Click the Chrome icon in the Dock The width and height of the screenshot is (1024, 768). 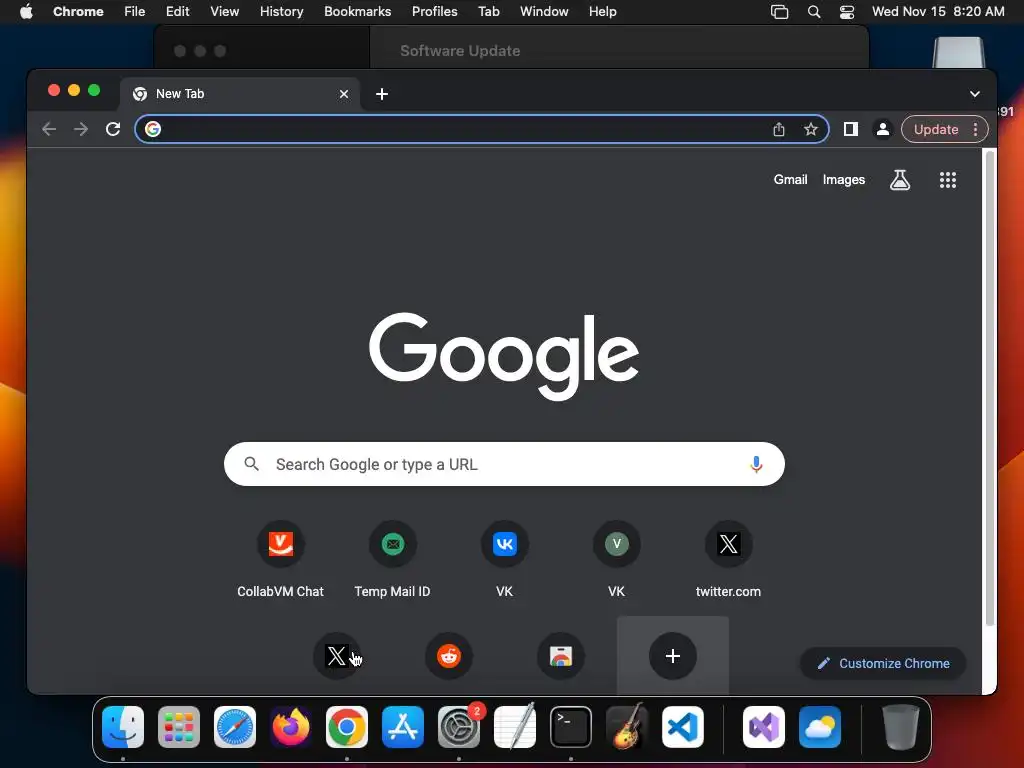click(347, 727)
